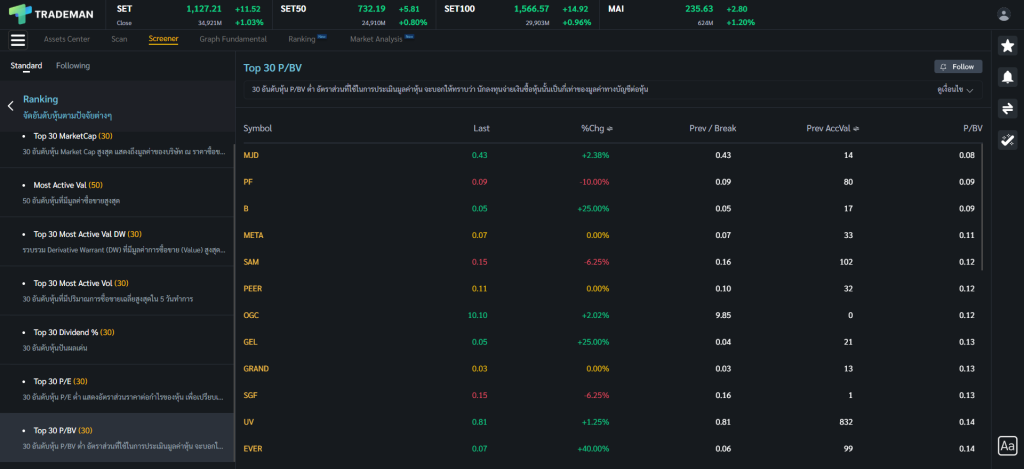Open the user profile icon
The image size is (1024, 469).
[1004, 14]
